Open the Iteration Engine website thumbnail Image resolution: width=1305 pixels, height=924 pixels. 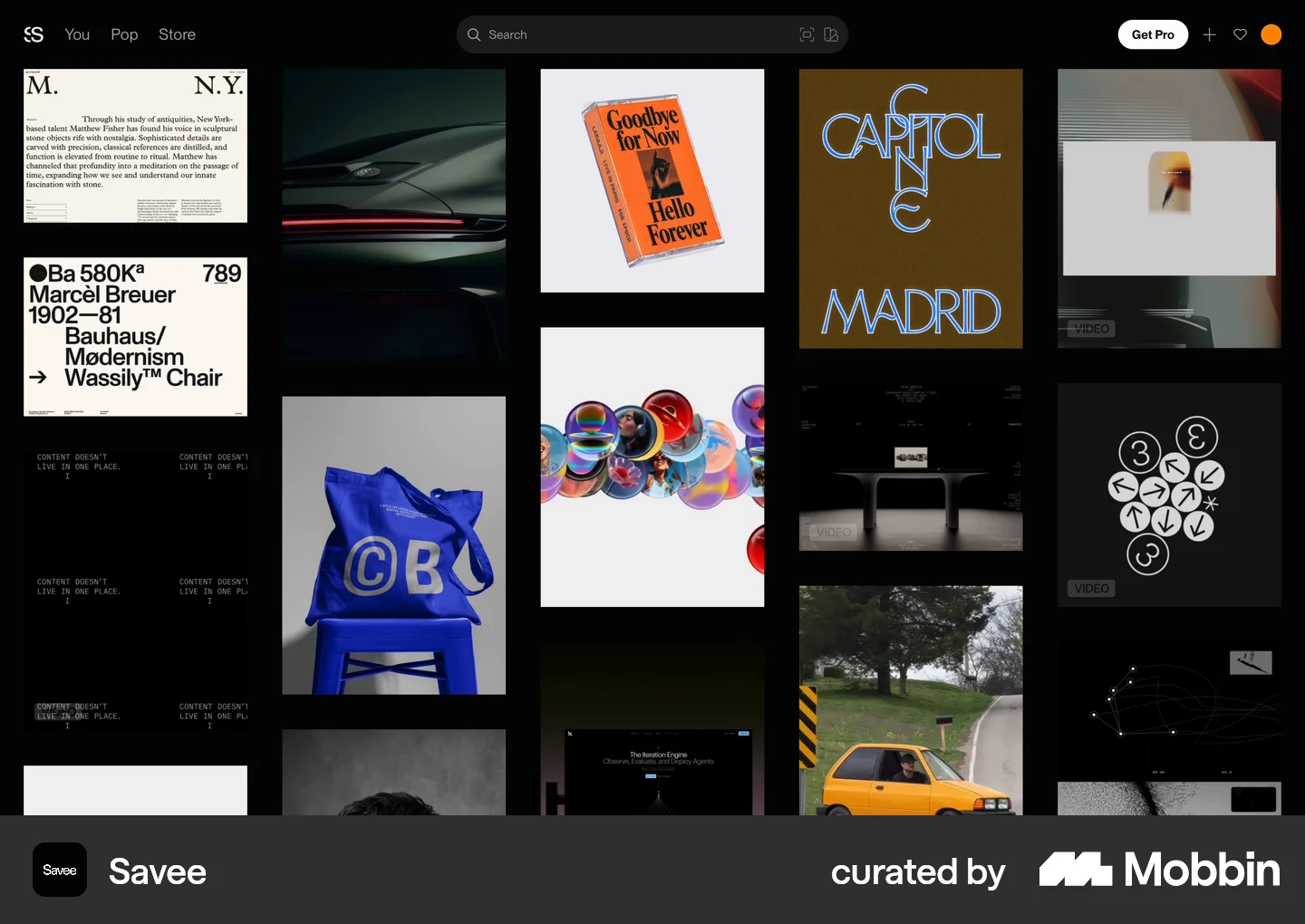point(652,728)
